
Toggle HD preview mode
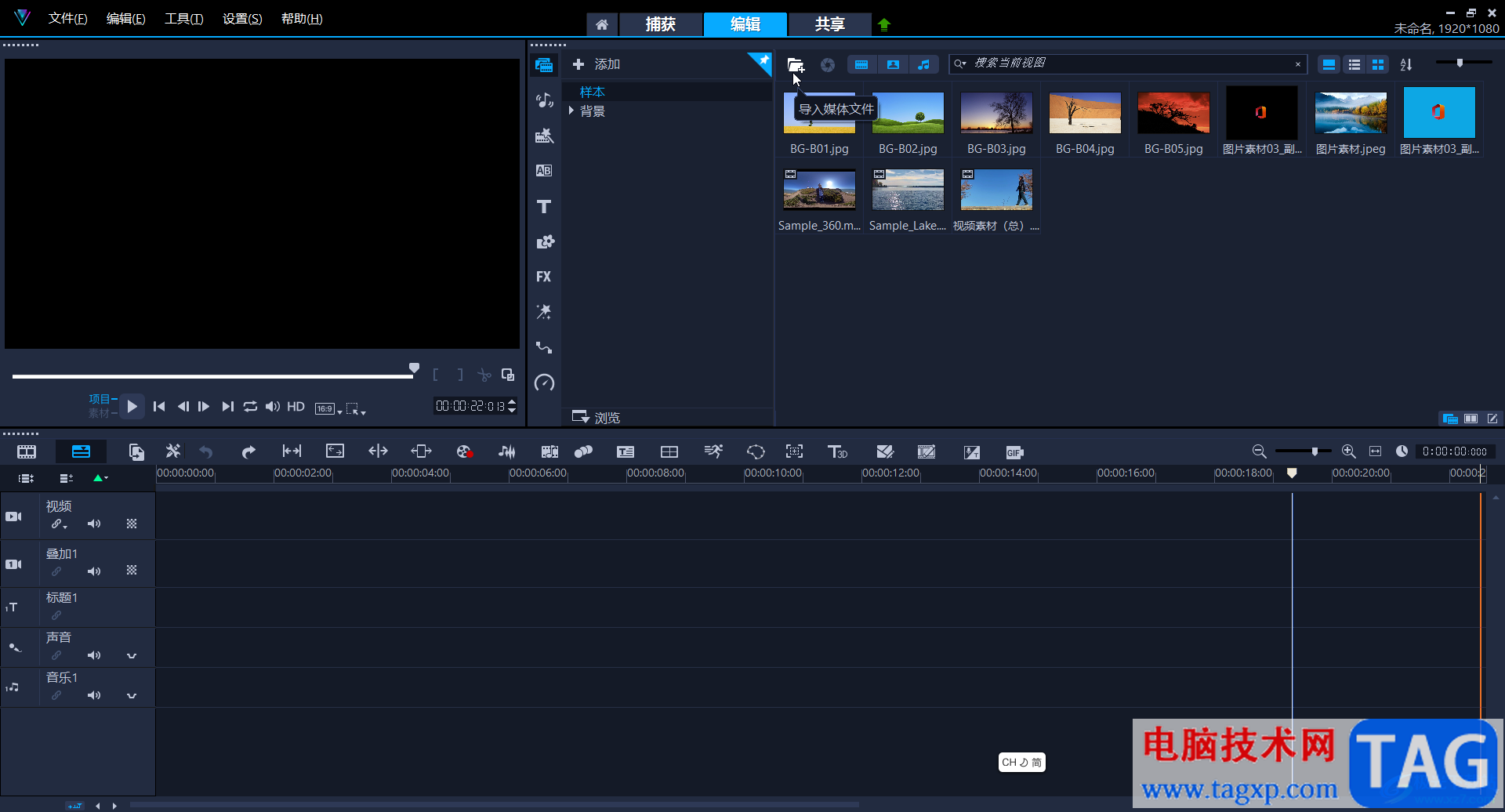pyautogui.click(x=296, y=406)
